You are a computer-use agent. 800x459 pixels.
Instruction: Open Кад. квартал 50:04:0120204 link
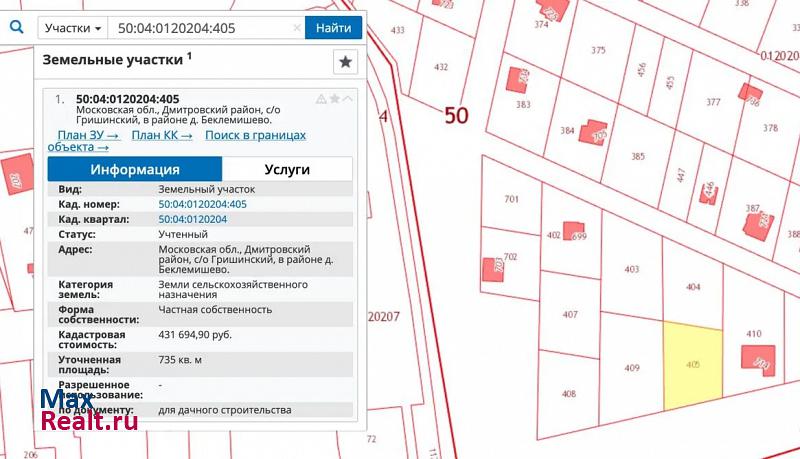click(x=192, y=219)
